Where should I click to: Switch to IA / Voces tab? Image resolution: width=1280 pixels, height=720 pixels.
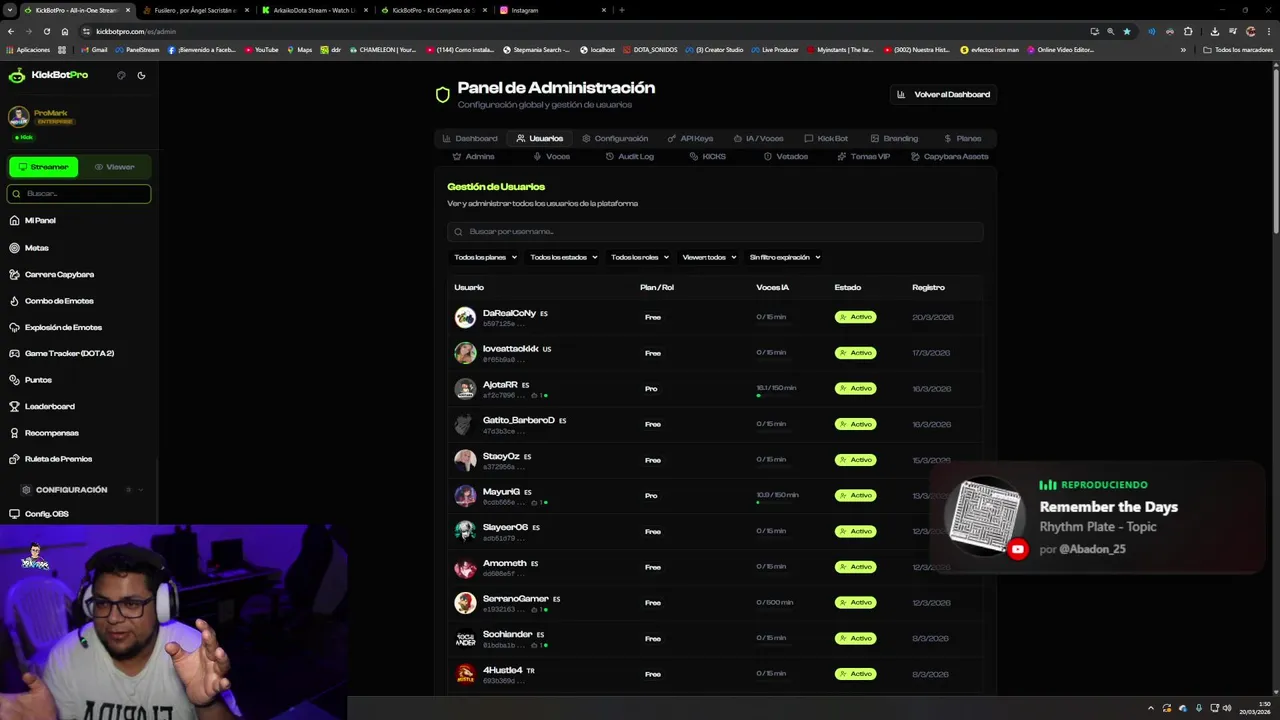pyautogui.click(x=758, y=138)
